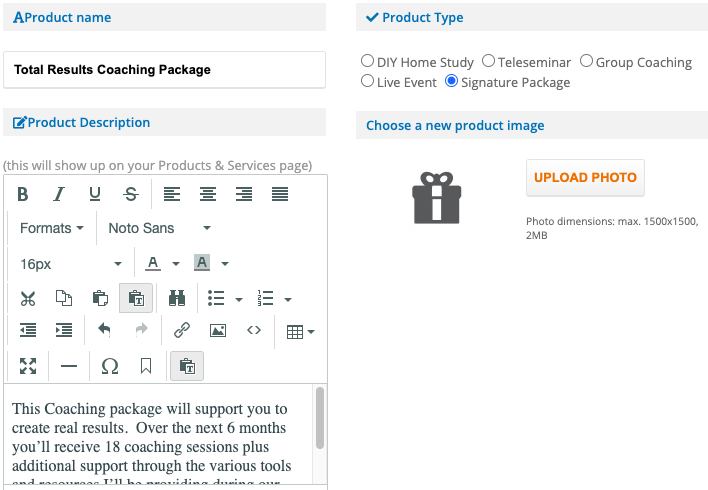Select the Live Event radio button
The height and width of the screenshot is (490, 708).
368,82
